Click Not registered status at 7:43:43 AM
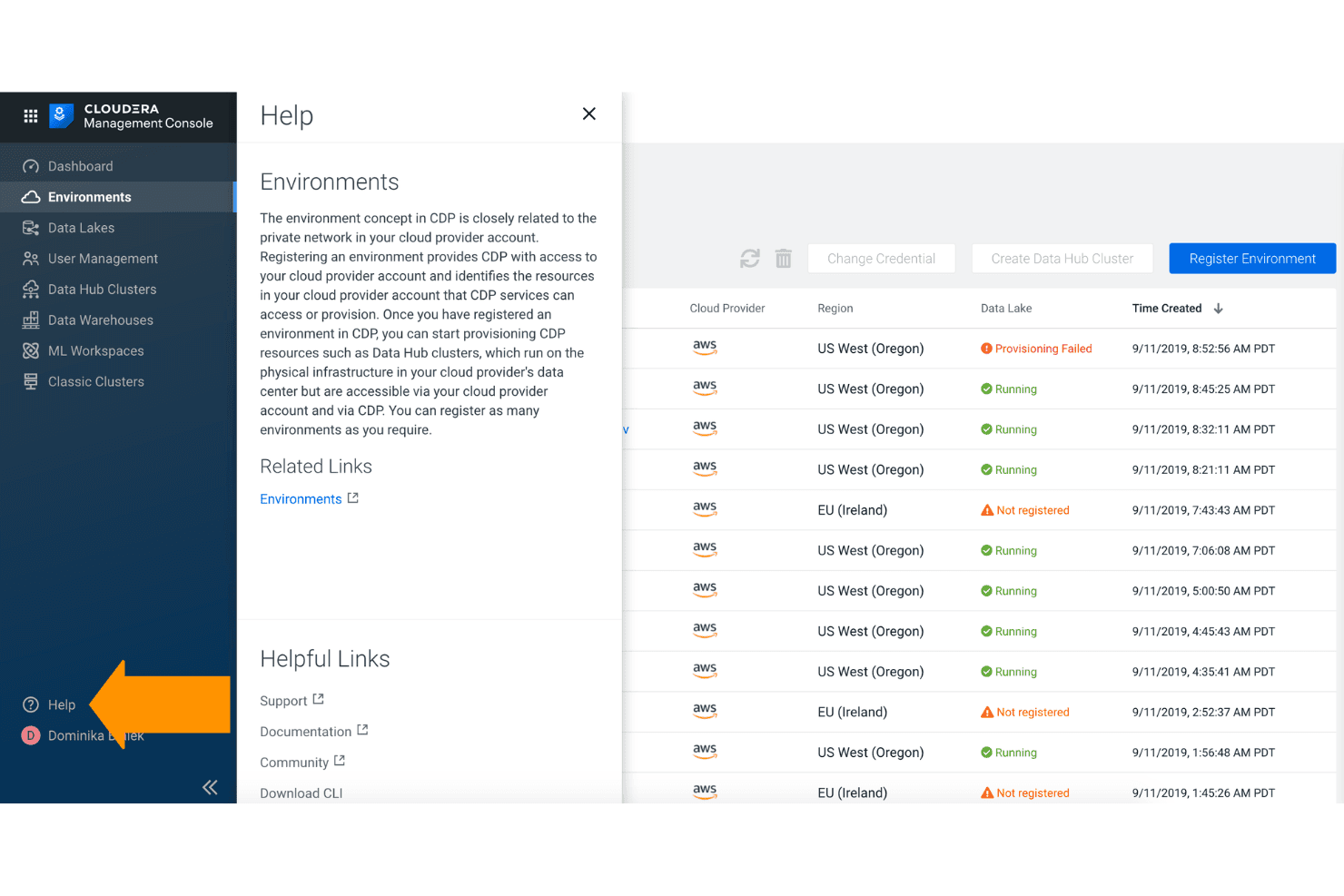This screenshot has height=896, width=1344. [1025, 510]
